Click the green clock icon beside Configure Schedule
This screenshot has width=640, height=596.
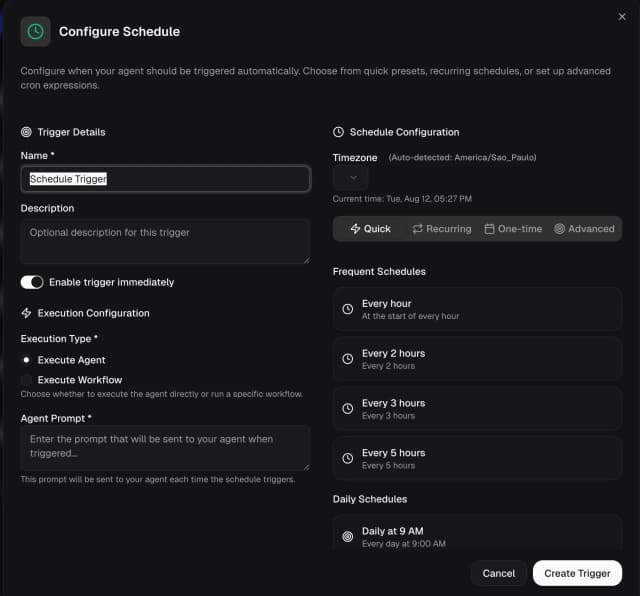tap(36, 31)
